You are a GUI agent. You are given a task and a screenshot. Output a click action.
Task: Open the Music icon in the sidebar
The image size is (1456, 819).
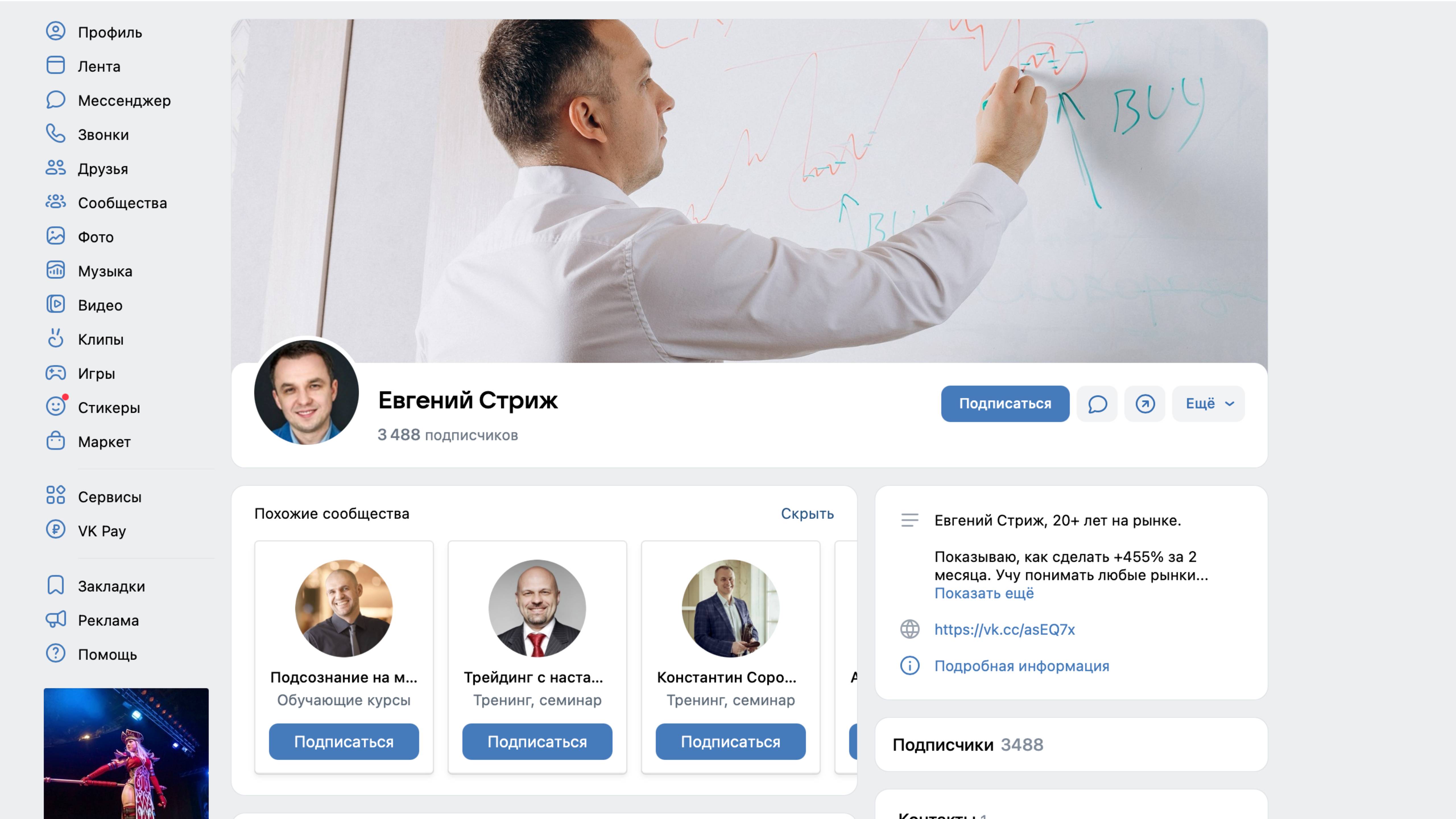(55, 270)
